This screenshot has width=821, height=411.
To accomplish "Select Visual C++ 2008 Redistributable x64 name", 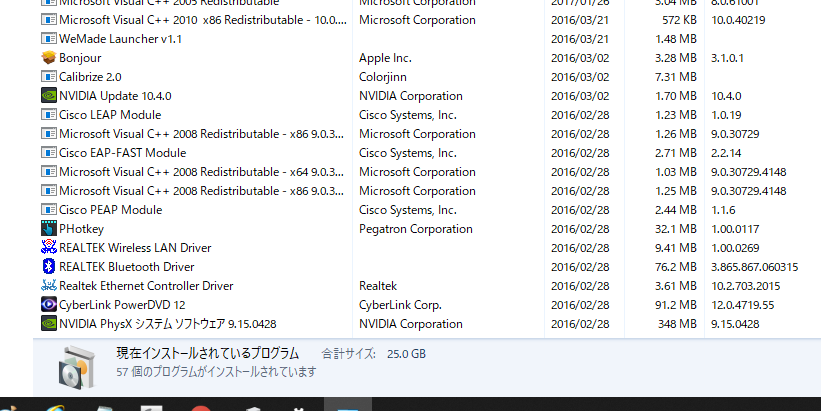I will coord(201,172).
